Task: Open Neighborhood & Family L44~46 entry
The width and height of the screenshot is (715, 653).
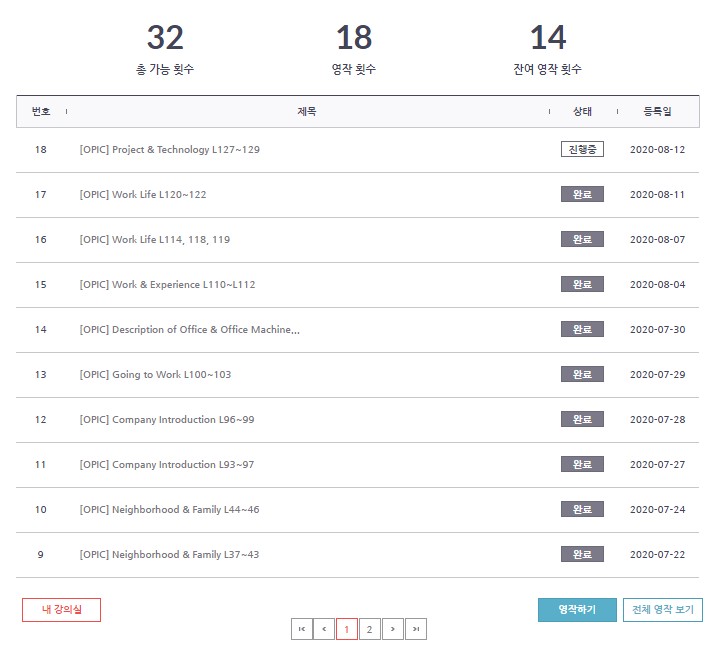Action: point(169,510)
